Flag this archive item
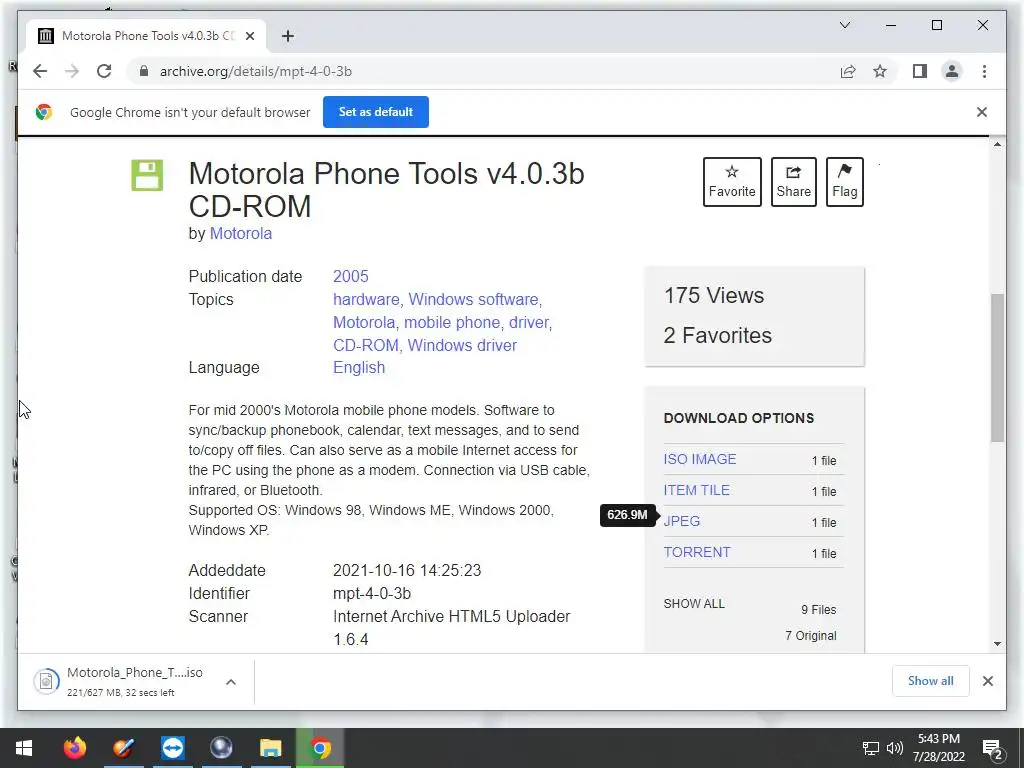This screenshot has width=1024, height=768. point(844,182)
